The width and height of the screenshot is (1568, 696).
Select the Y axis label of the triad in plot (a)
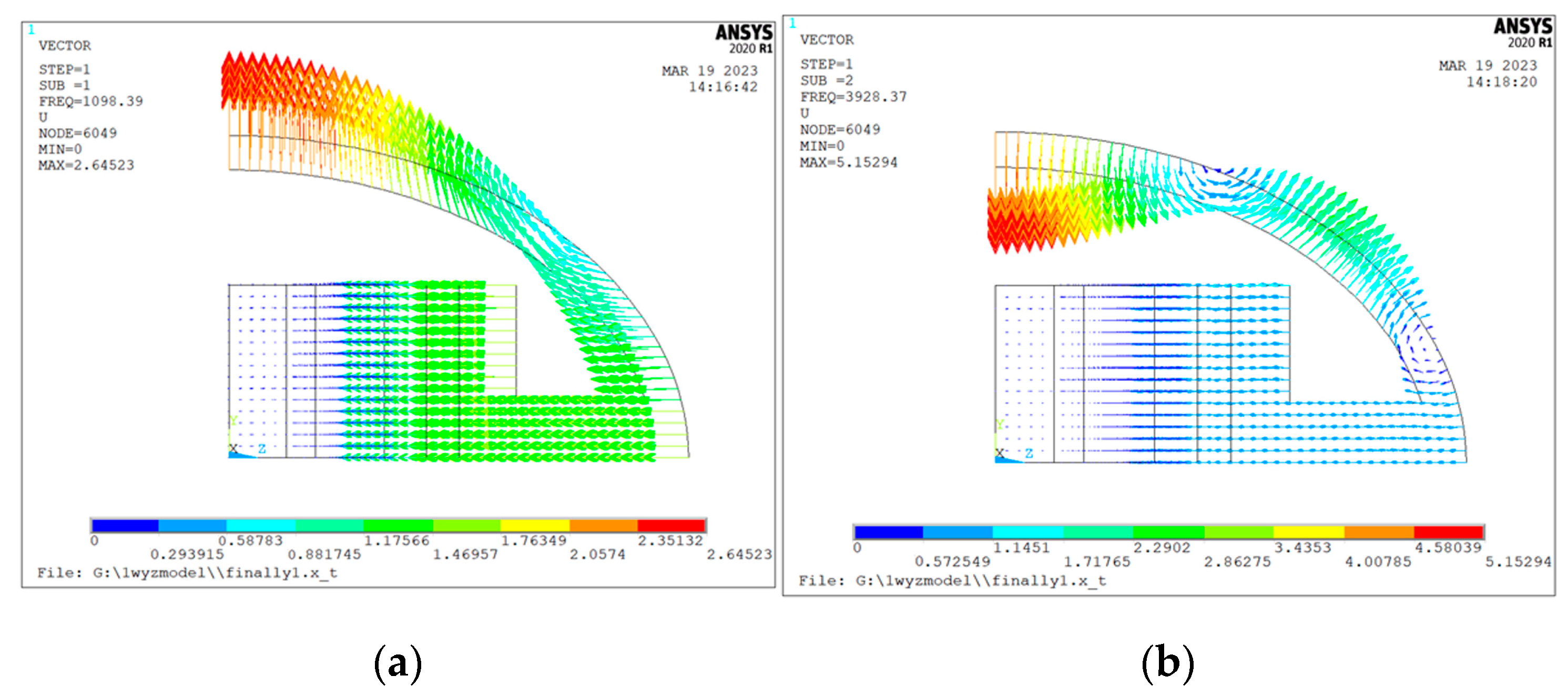point(233,422)
